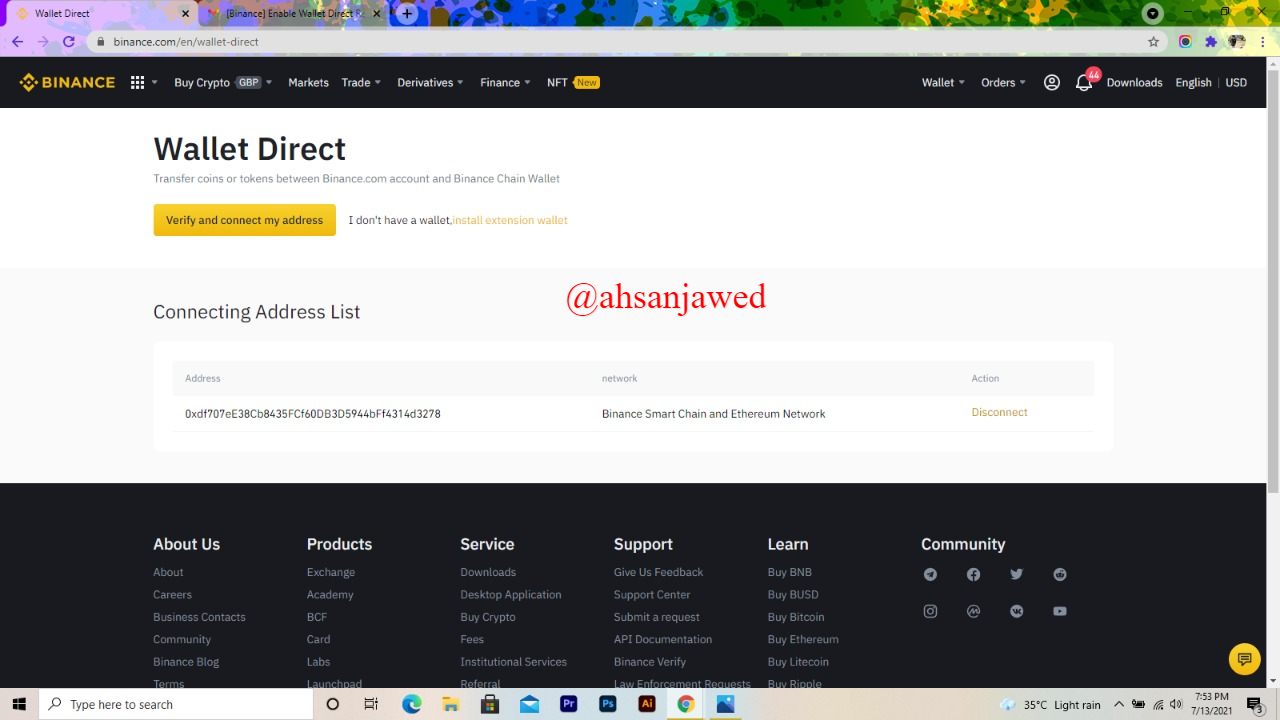The image size is (1280, 720).
Task: Open the NFT menu item
Action: tap(573, 82)
